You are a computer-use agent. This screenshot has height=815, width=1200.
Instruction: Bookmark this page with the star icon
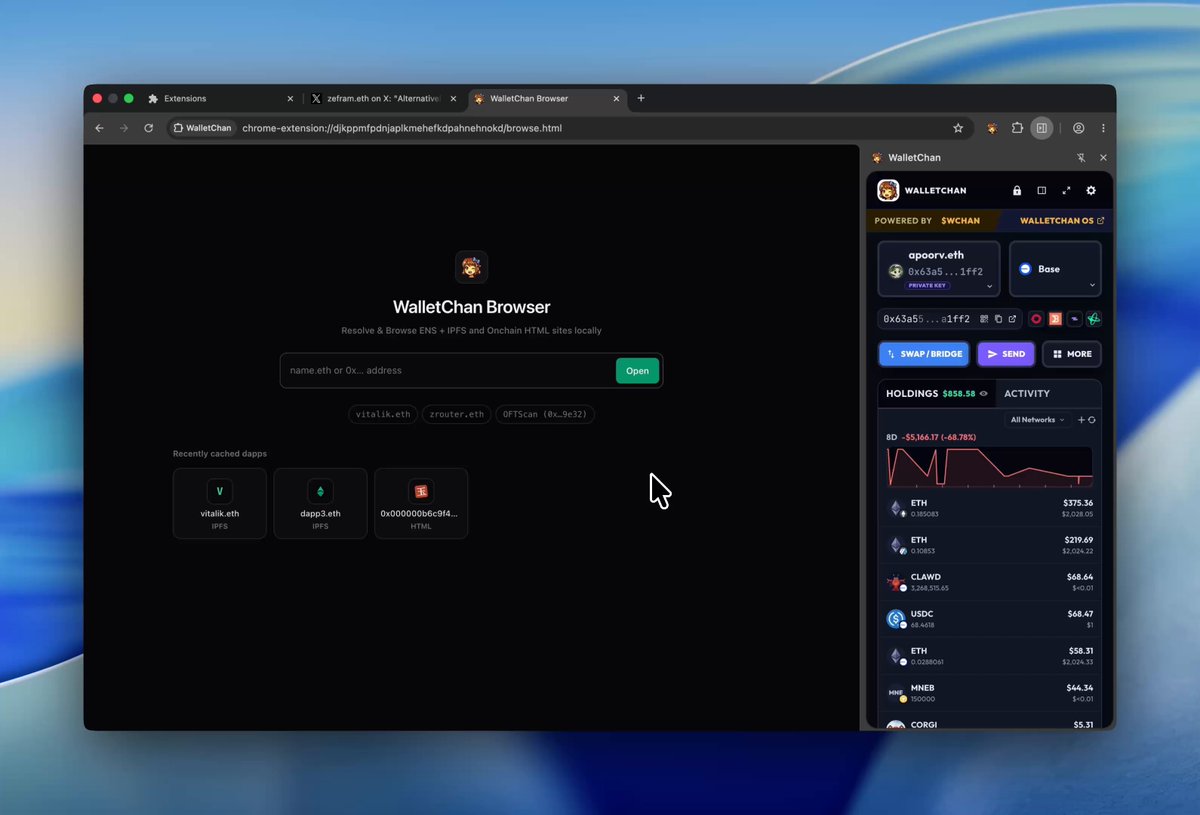coord(958,128)
